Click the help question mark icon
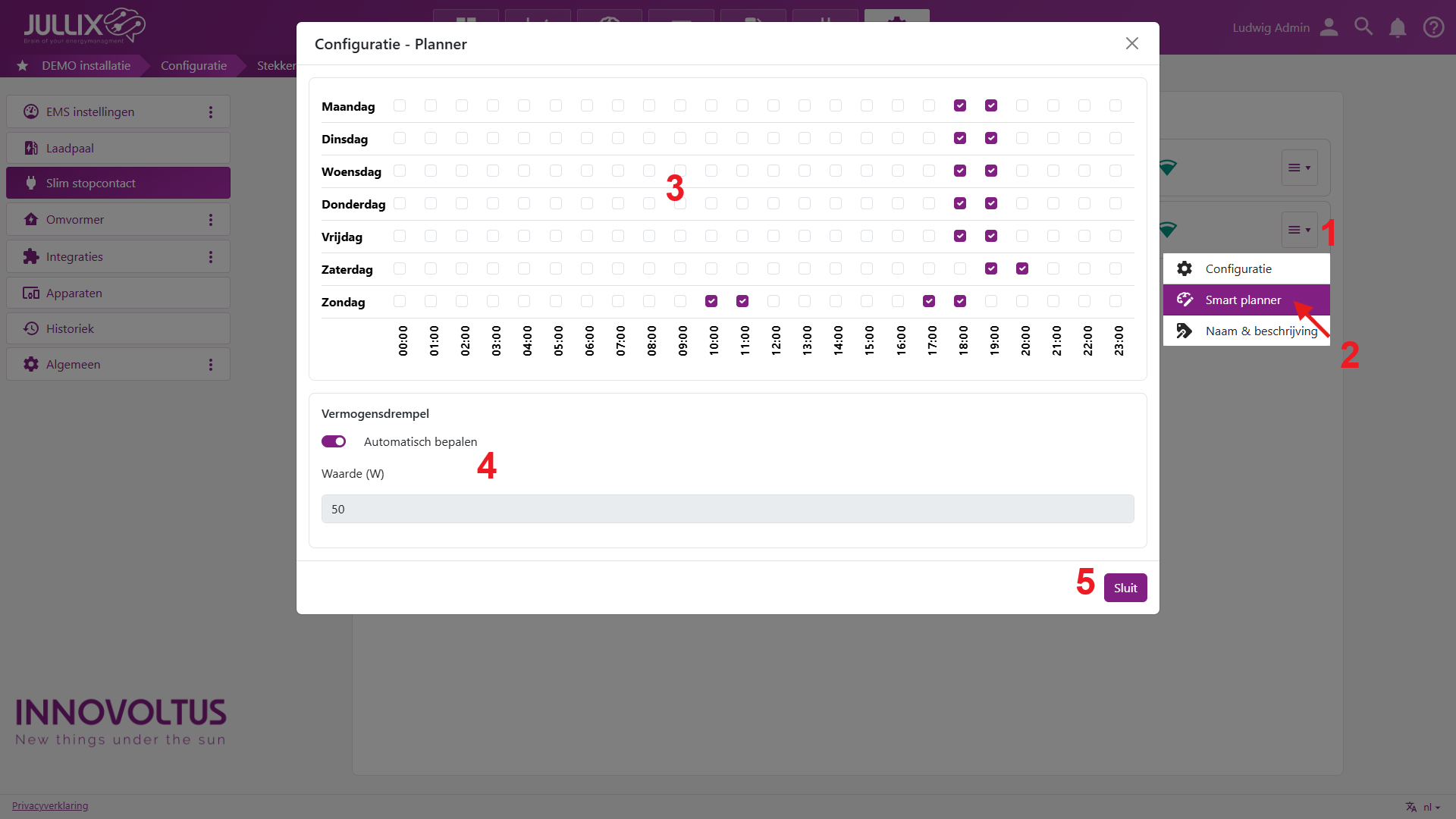This screenshot has width=1456, height=819. tap(1433, 27)
